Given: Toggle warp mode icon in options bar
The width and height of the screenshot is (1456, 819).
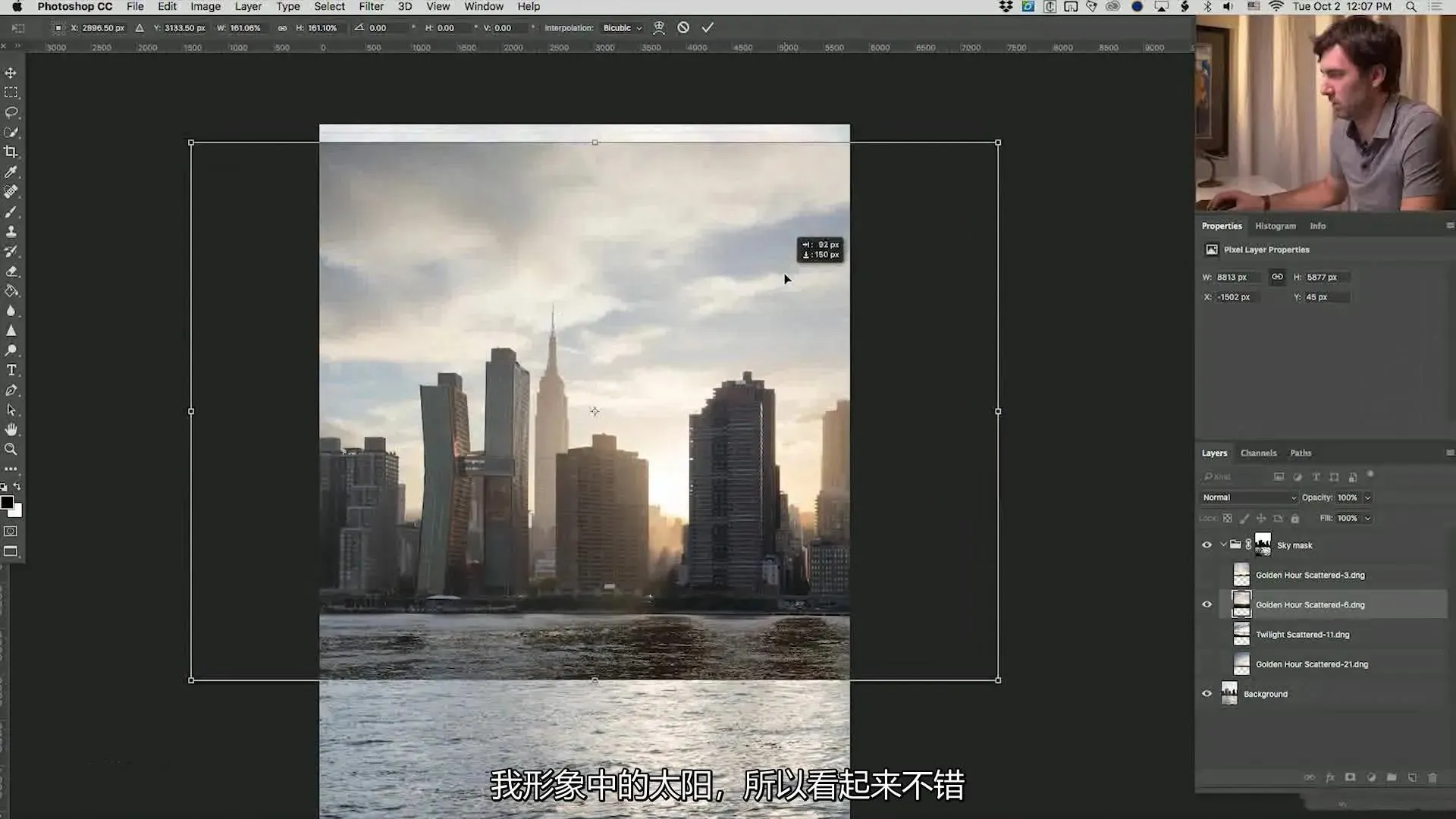Looking at the screenshot, I should point(659,27).
